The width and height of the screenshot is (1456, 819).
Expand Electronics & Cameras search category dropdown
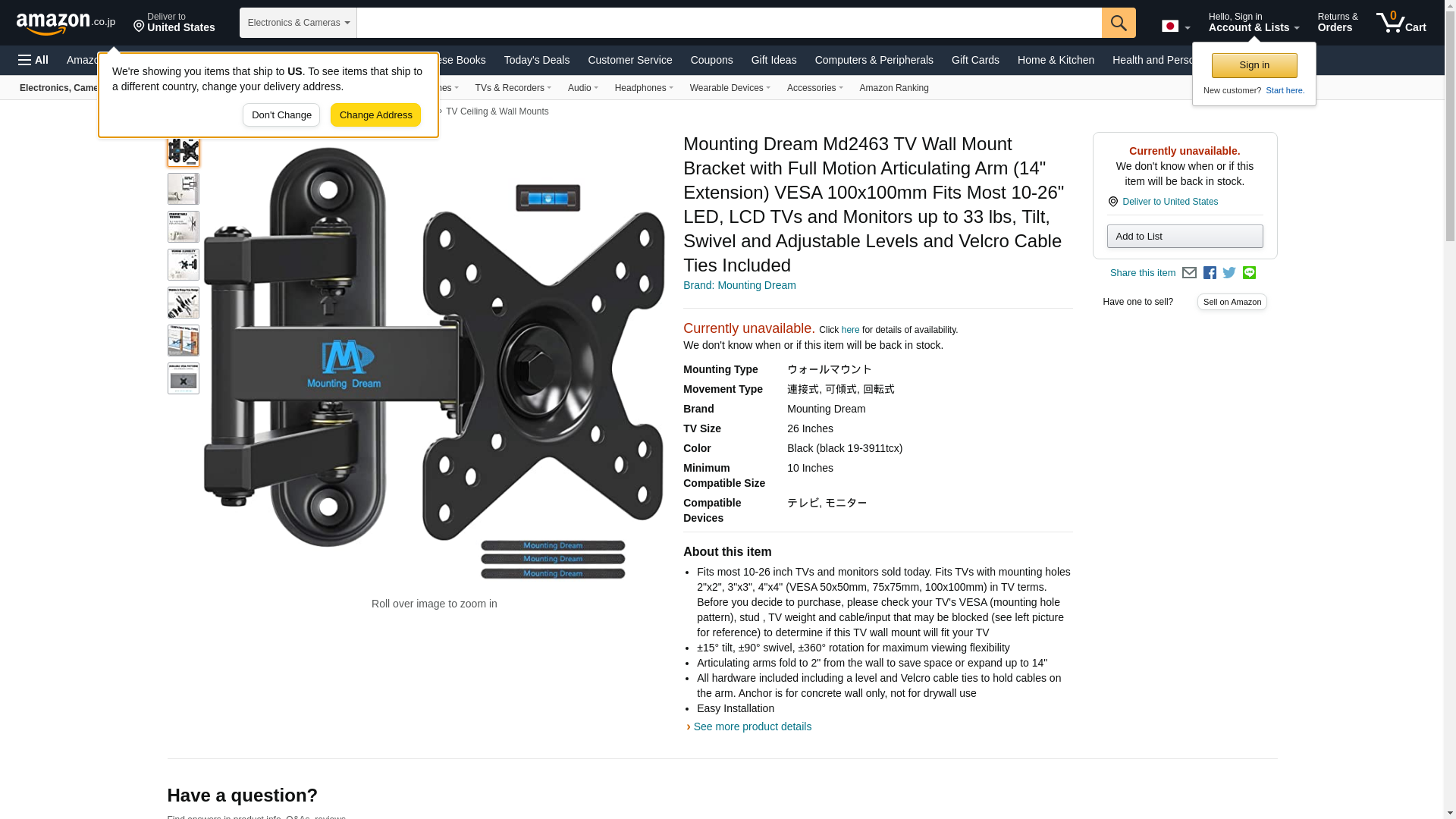(x=298, y=23)
